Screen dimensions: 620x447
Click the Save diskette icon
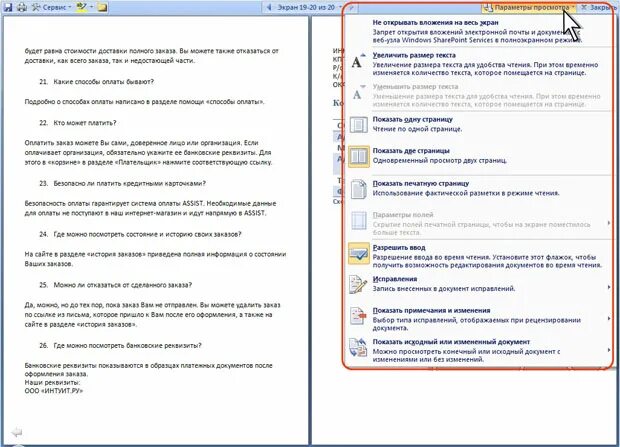pos(8,7)
